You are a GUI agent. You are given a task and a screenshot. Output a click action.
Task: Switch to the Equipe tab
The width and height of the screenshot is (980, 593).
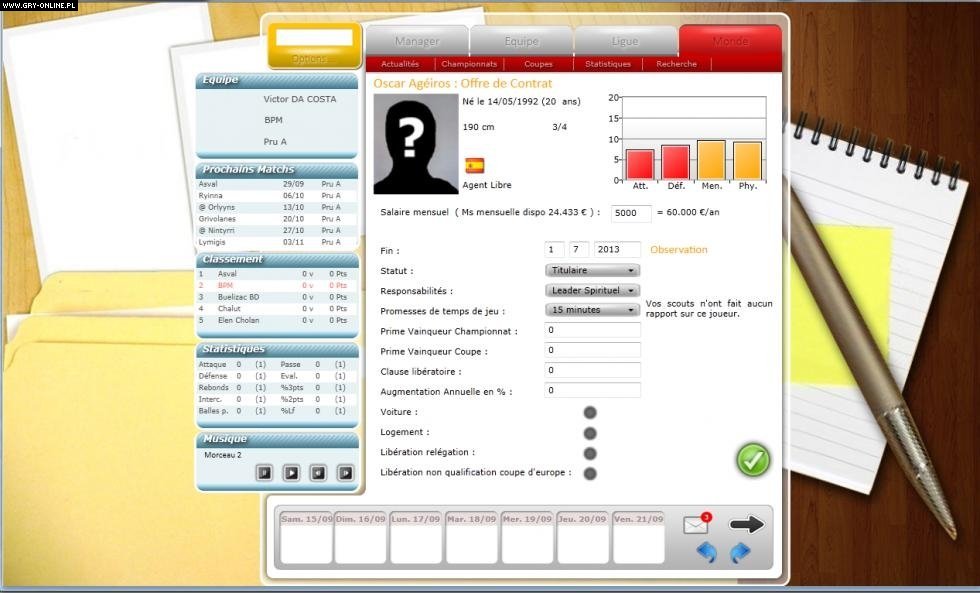[522, 41]
